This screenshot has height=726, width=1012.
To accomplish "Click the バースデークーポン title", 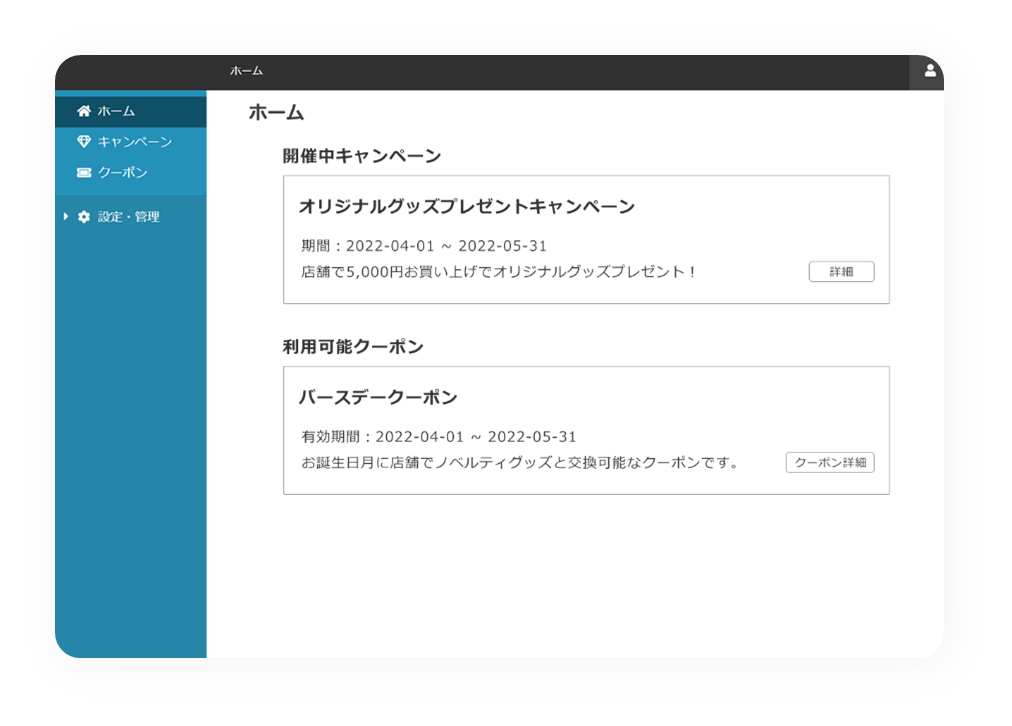I will [x=378, y=398].
